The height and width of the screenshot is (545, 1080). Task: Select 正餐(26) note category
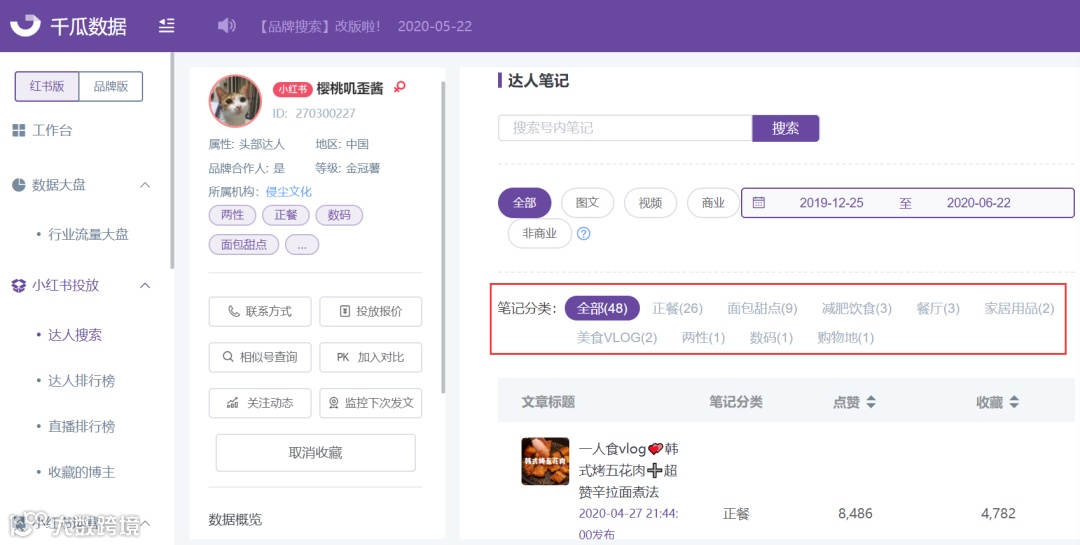click(677, 309)
